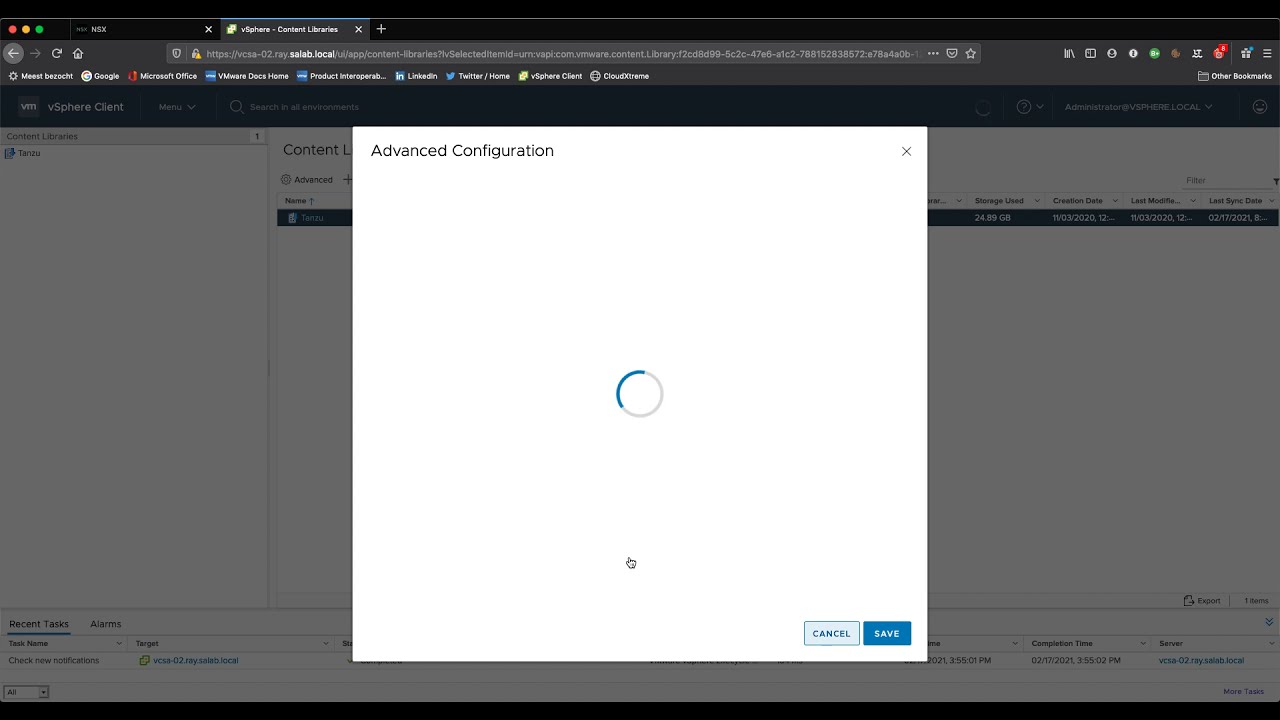Switch to the NSX browser tab
1280x720 pixels.
(145, 29)
